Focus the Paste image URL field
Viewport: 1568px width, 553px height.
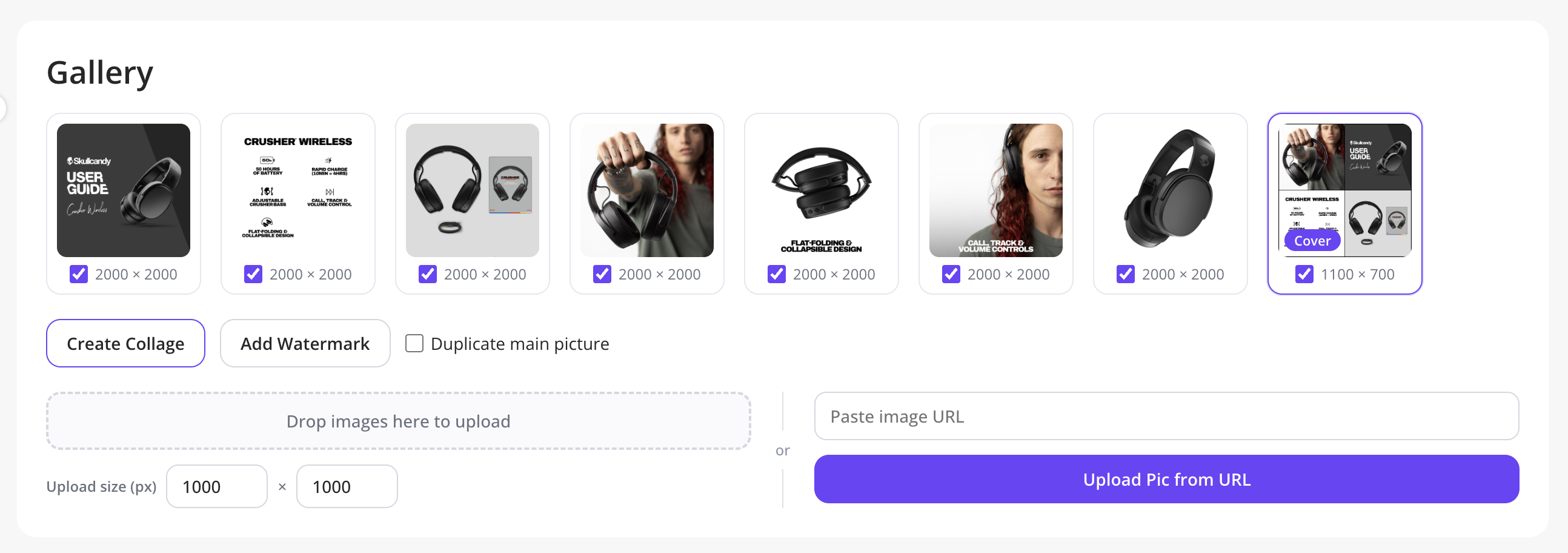1166,416
